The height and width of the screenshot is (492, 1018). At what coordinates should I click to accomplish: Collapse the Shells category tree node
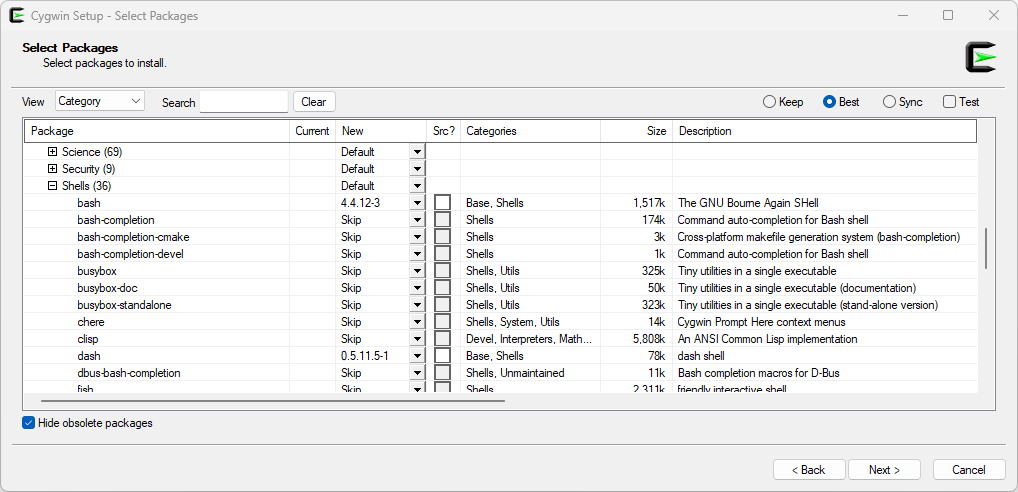(x=53, y=186)
